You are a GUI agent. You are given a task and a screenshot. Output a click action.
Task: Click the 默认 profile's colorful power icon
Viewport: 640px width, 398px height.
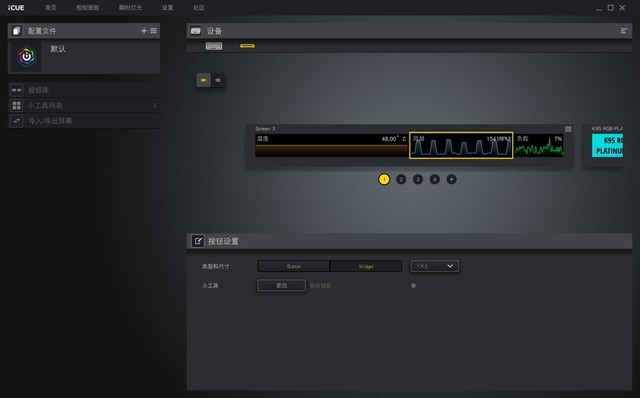pos(27,56)
